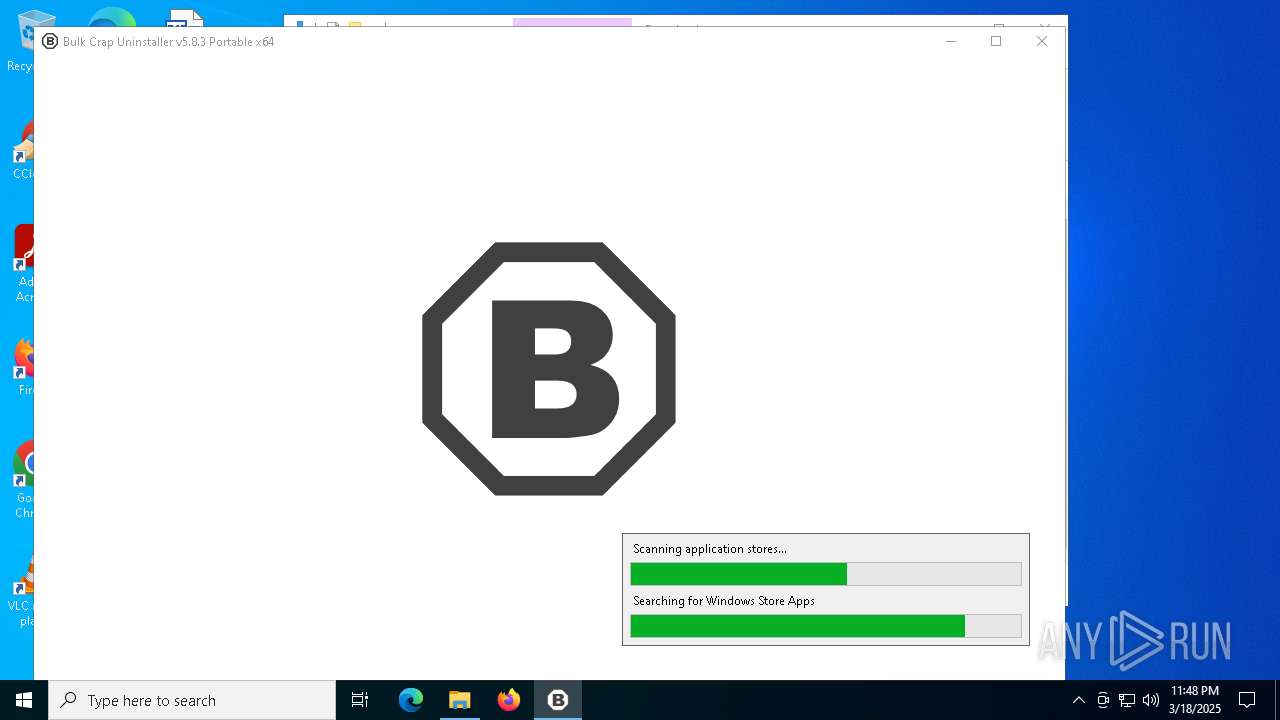Screen dimensions: 1280x720
Task: Select the BCUninstaller taskbar button
Action: (558, 700)
